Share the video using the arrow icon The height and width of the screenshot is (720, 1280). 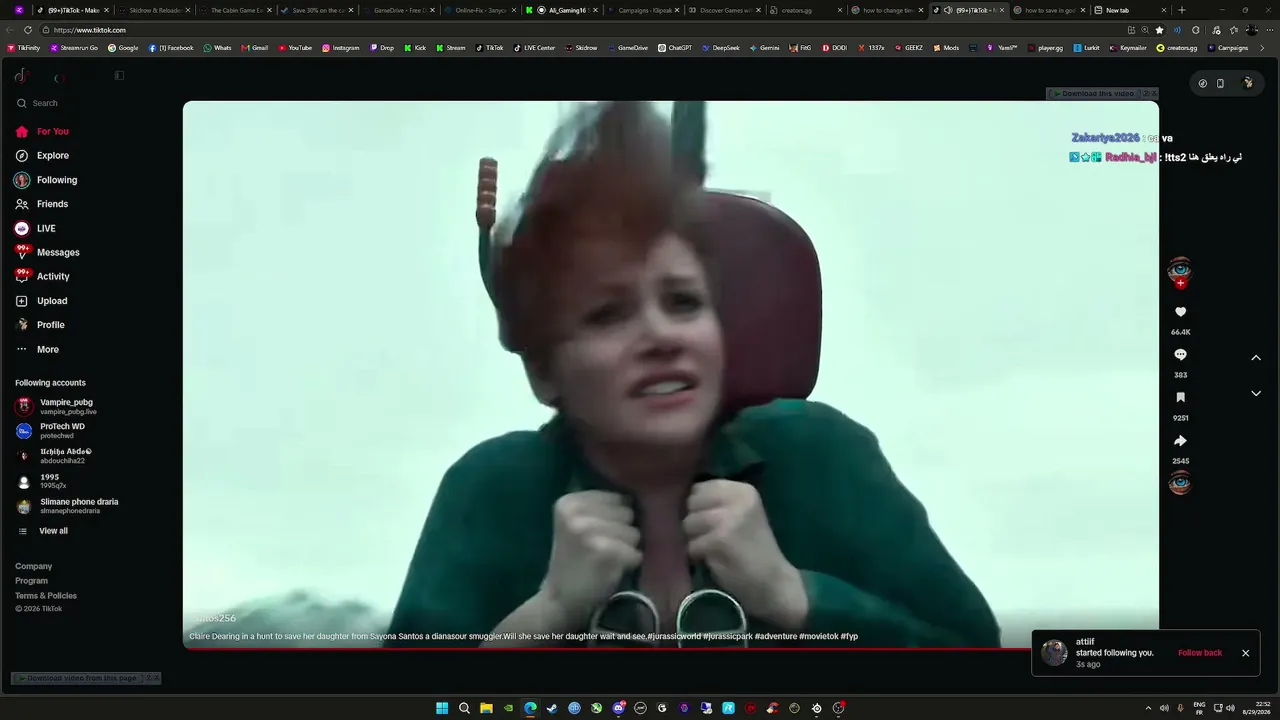point(1180,441)
